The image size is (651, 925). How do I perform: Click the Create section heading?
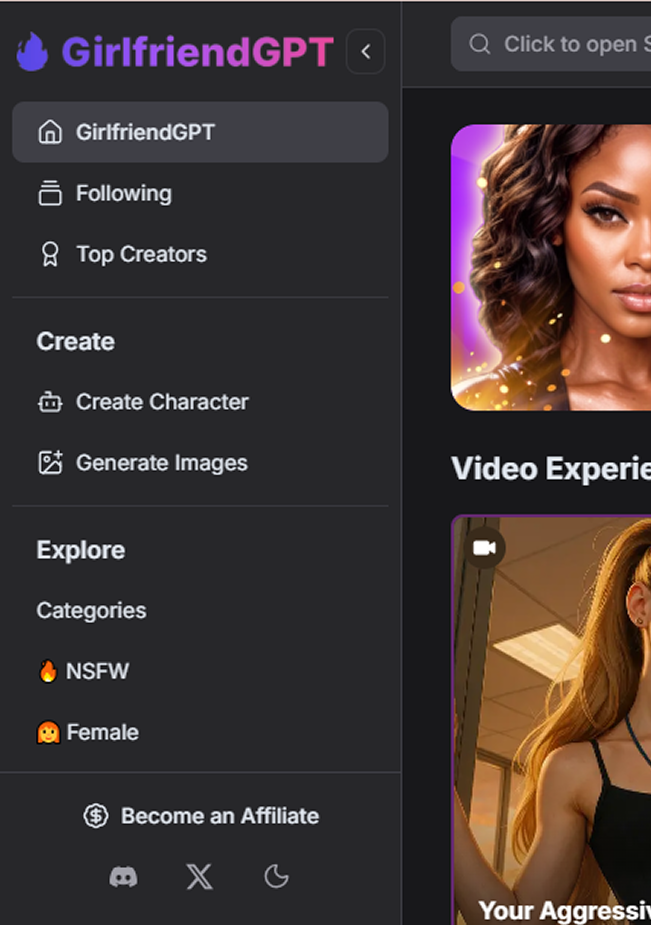[x=75, y=342]
